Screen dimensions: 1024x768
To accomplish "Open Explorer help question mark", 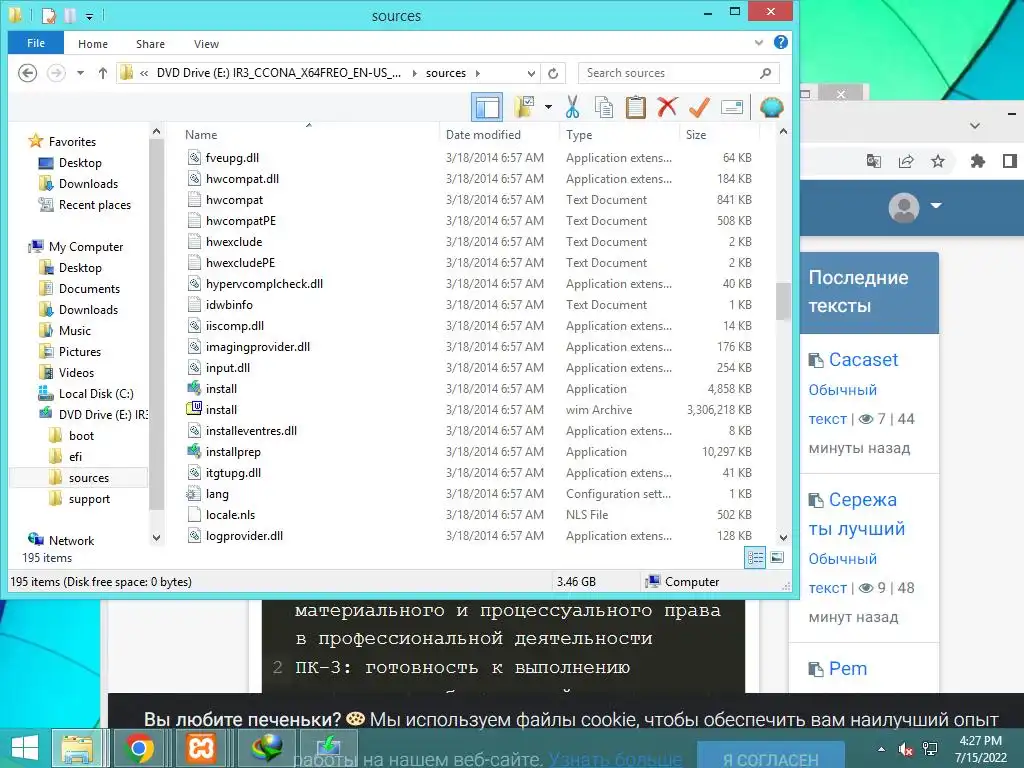I will 780,42.
